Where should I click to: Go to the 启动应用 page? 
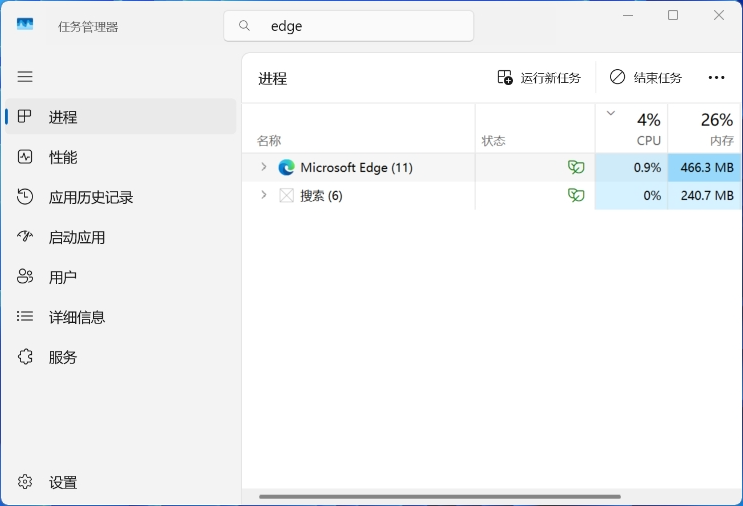(x=76, y=237)
